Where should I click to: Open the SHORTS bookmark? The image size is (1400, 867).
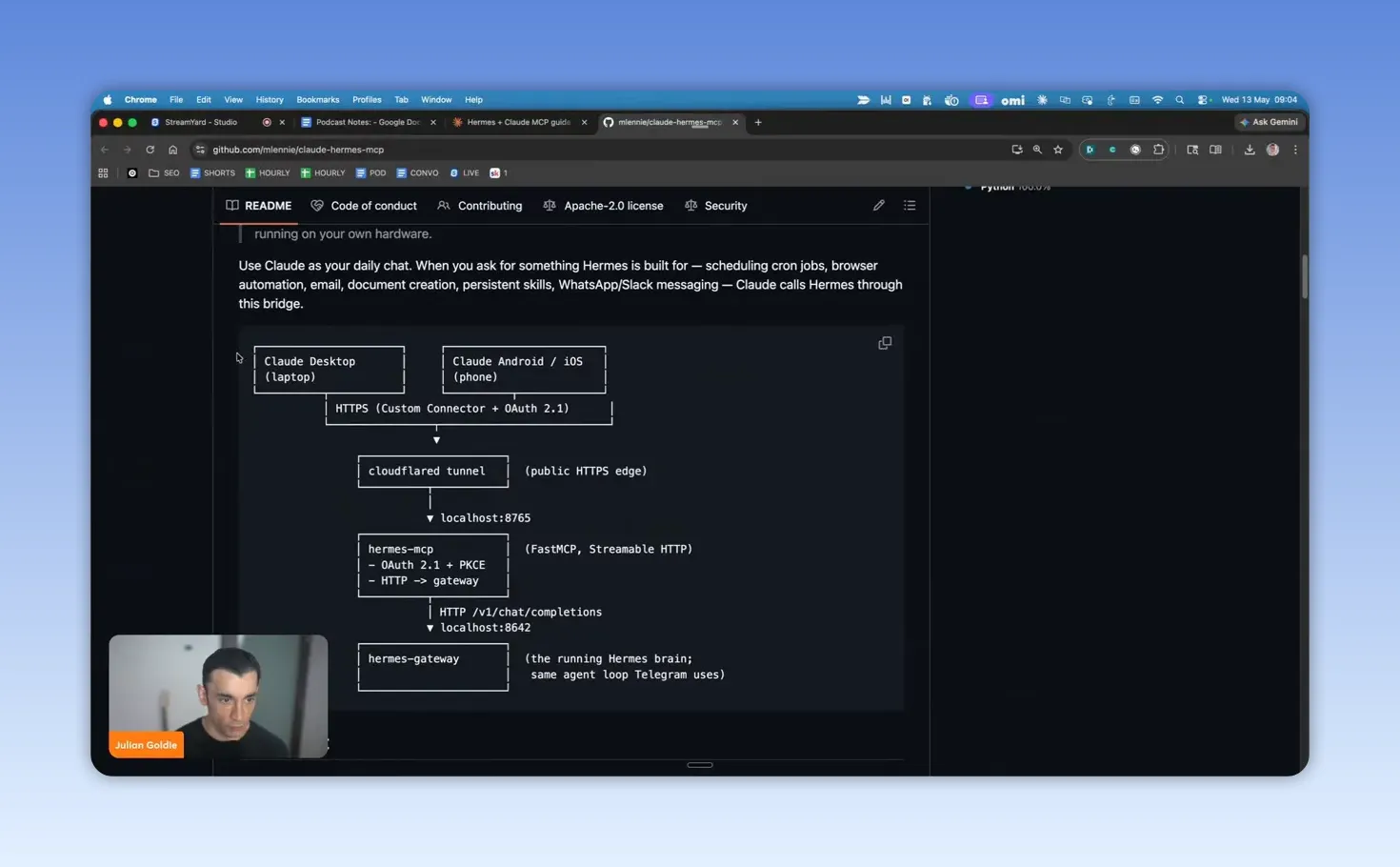coord(212,173)
